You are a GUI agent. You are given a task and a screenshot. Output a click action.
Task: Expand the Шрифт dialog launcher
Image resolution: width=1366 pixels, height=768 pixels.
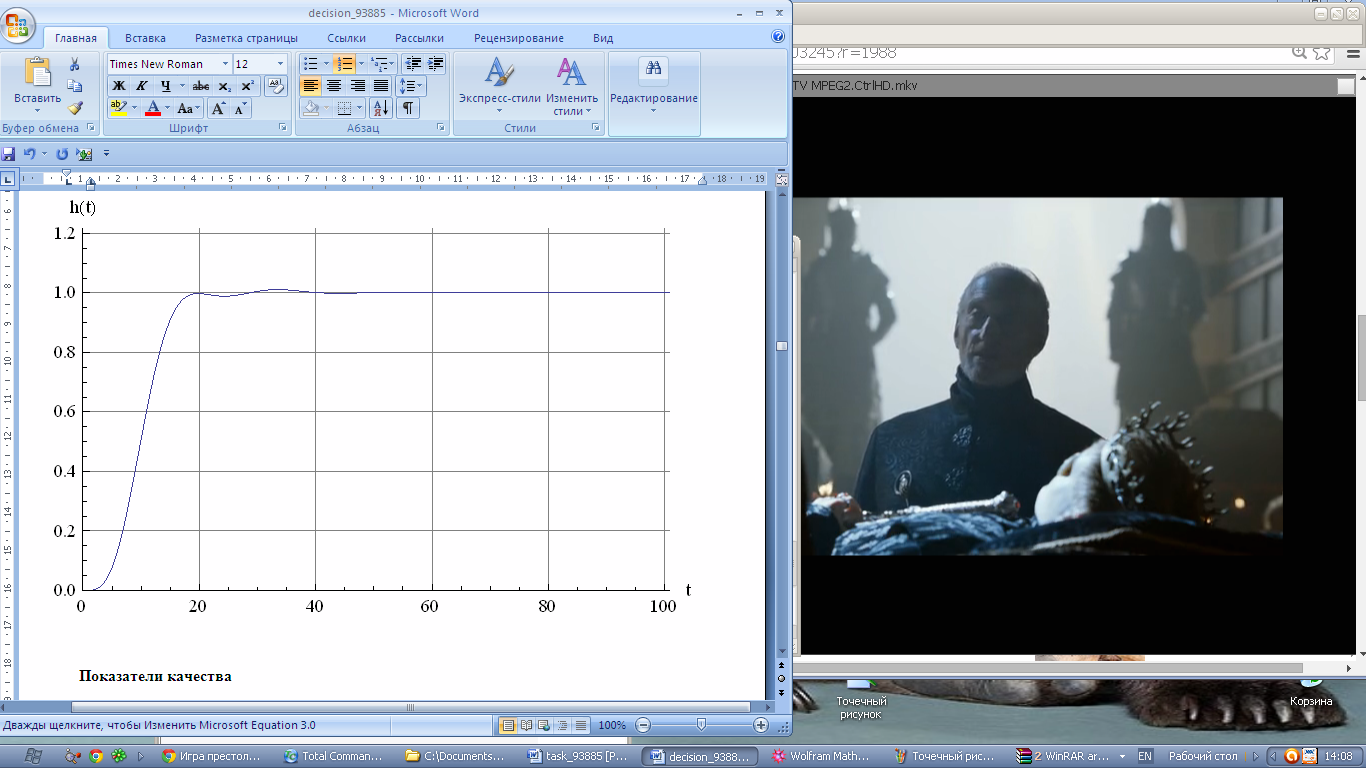tap(282, 128)
